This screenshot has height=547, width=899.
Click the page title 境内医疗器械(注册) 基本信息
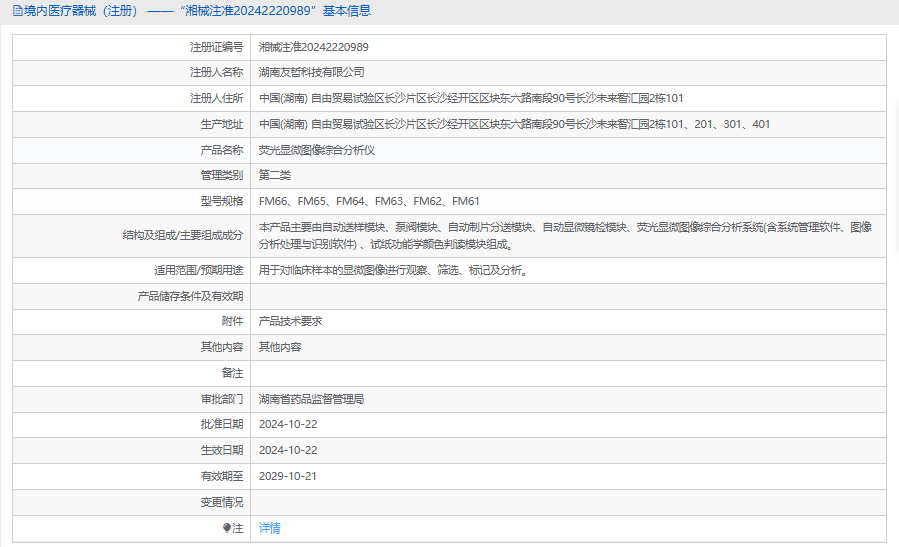(197, 11)
